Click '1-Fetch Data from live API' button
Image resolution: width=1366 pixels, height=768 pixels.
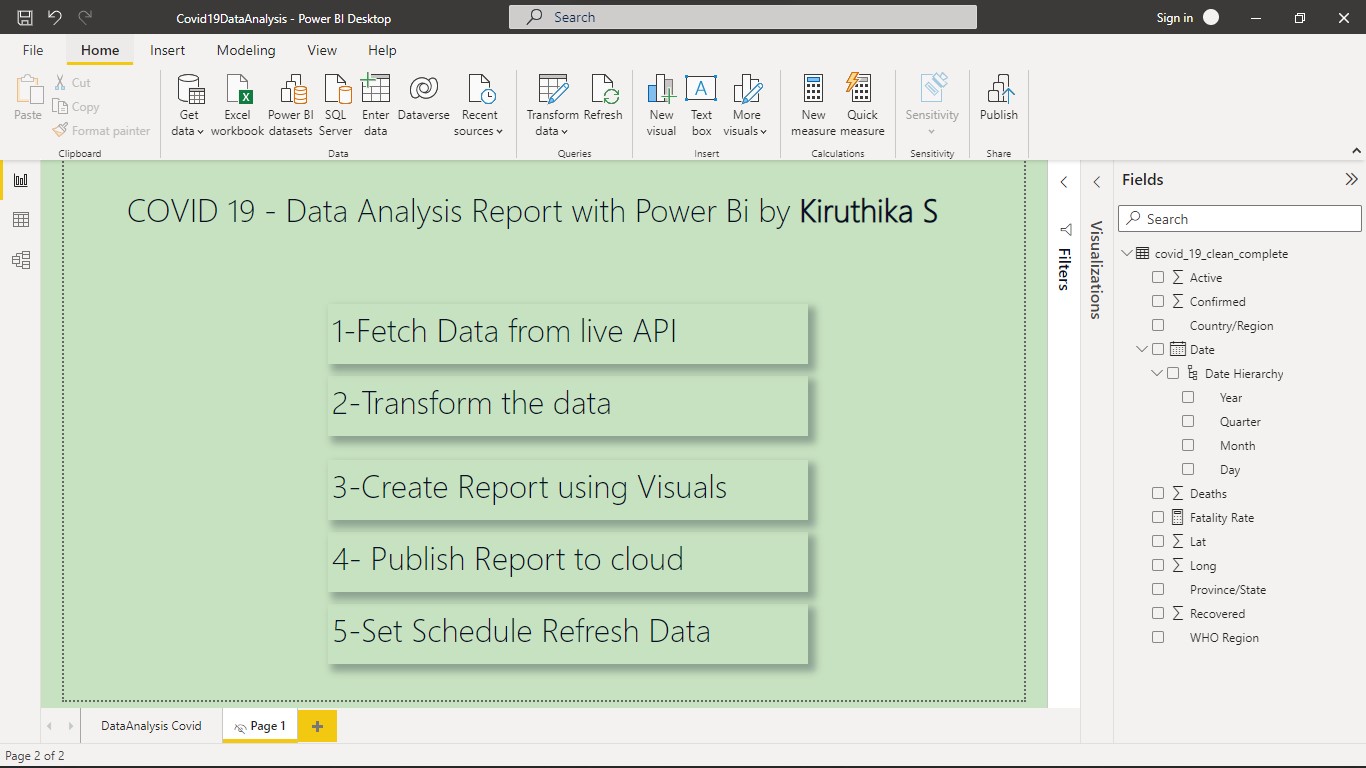(568, 333)
